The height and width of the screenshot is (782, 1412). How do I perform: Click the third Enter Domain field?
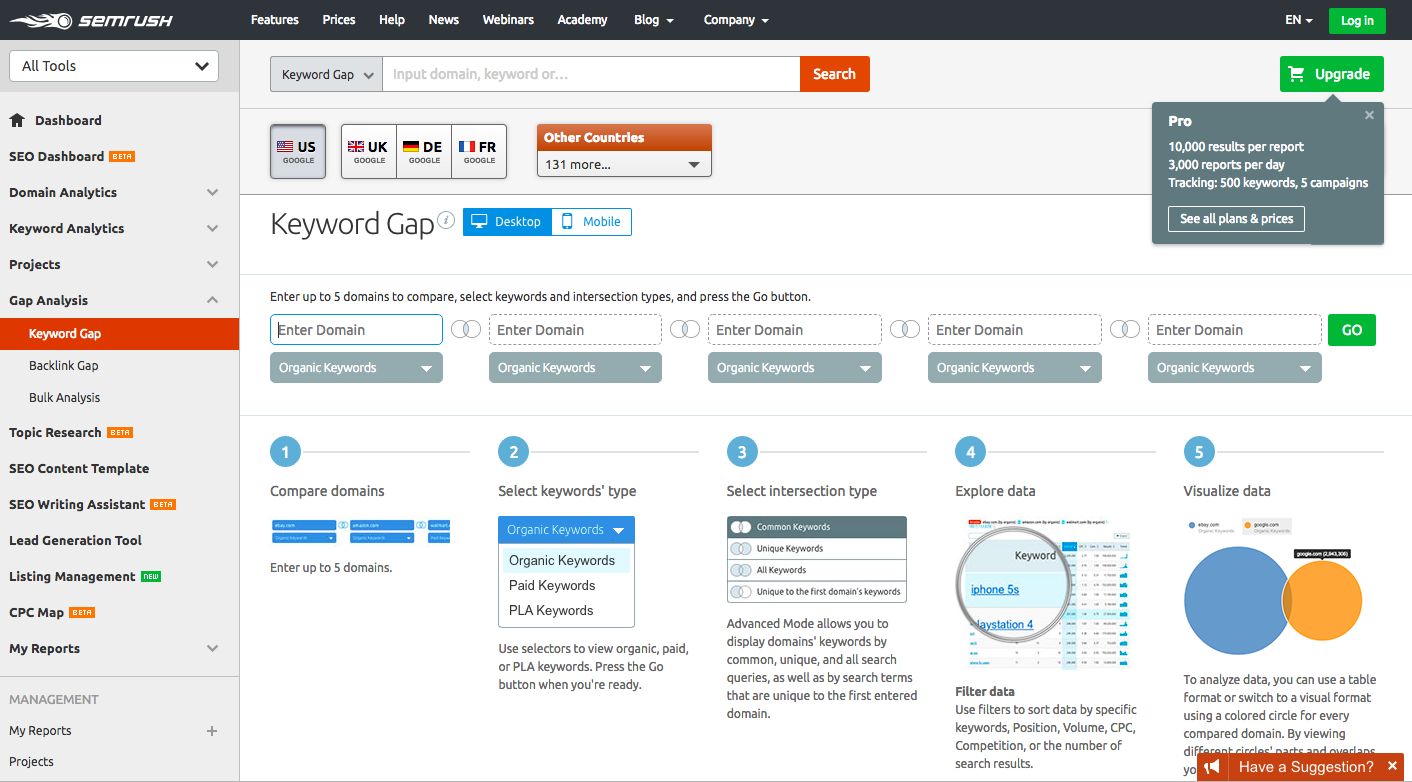795,330
